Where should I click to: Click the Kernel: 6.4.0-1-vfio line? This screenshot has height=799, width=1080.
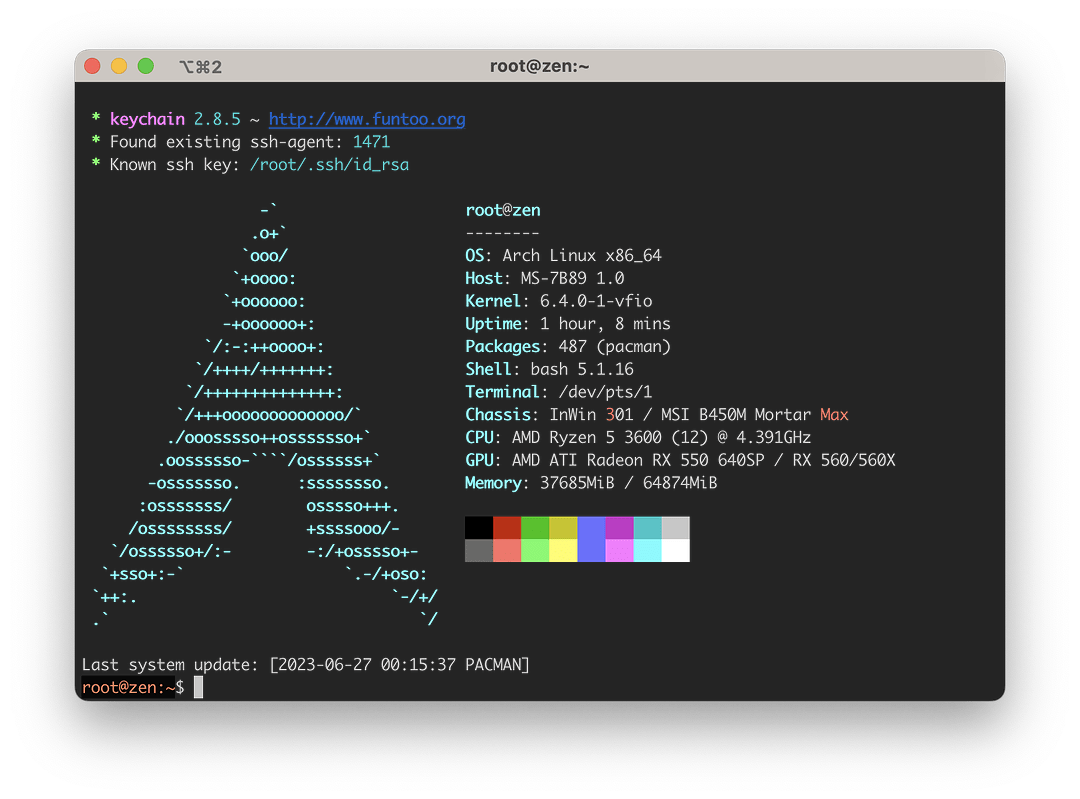[x=559, y=301]
